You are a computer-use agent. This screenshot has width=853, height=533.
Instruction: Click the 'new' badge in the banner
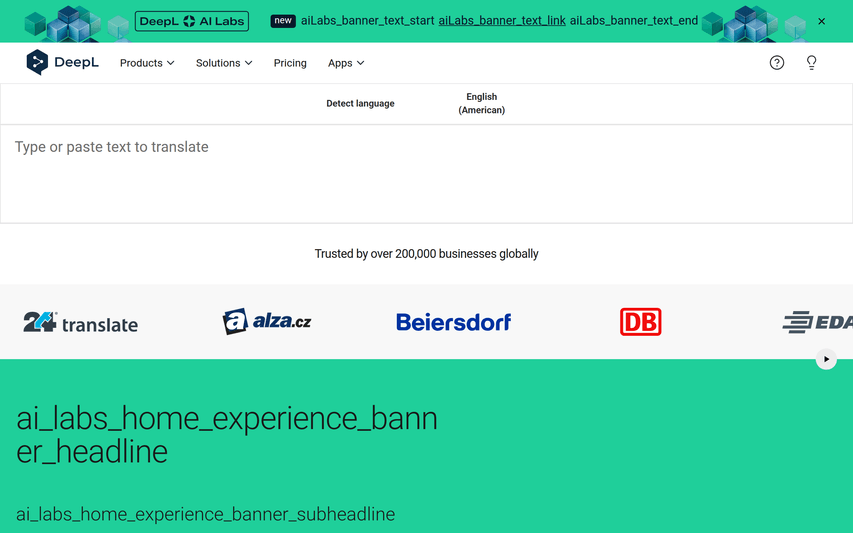click(283, 21)
